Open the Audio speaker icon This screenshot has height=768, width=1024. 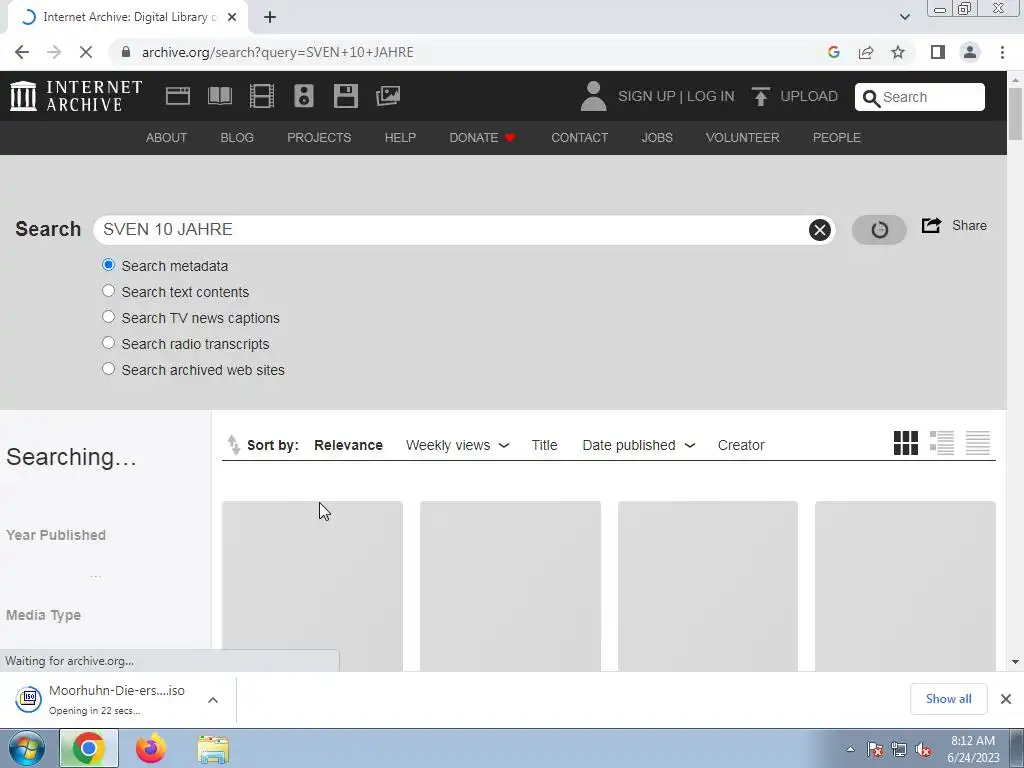click(x=304, y=96)
